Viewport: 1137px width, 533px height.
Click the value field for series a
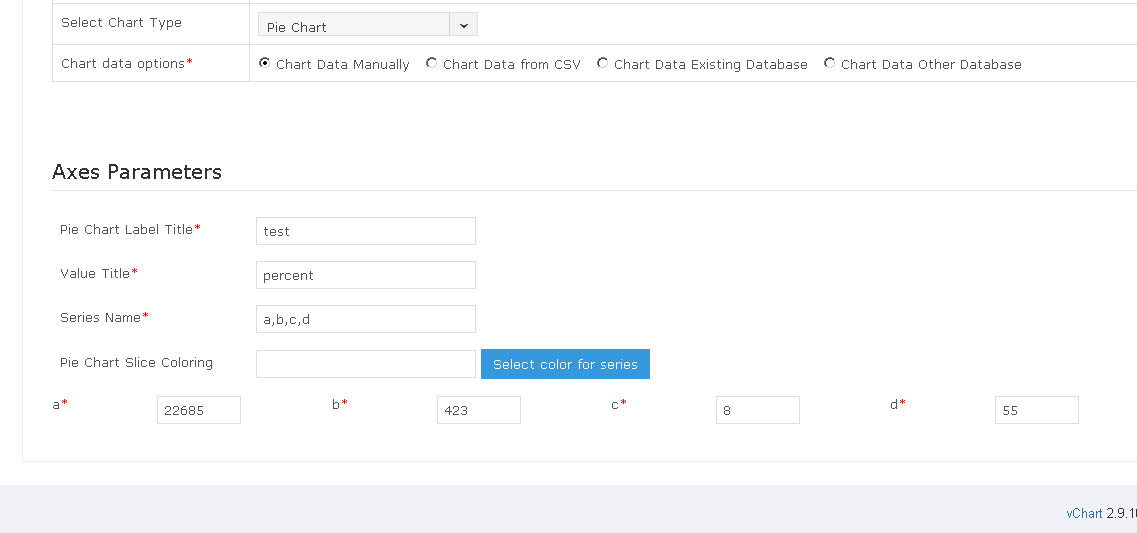coord(198,410)
